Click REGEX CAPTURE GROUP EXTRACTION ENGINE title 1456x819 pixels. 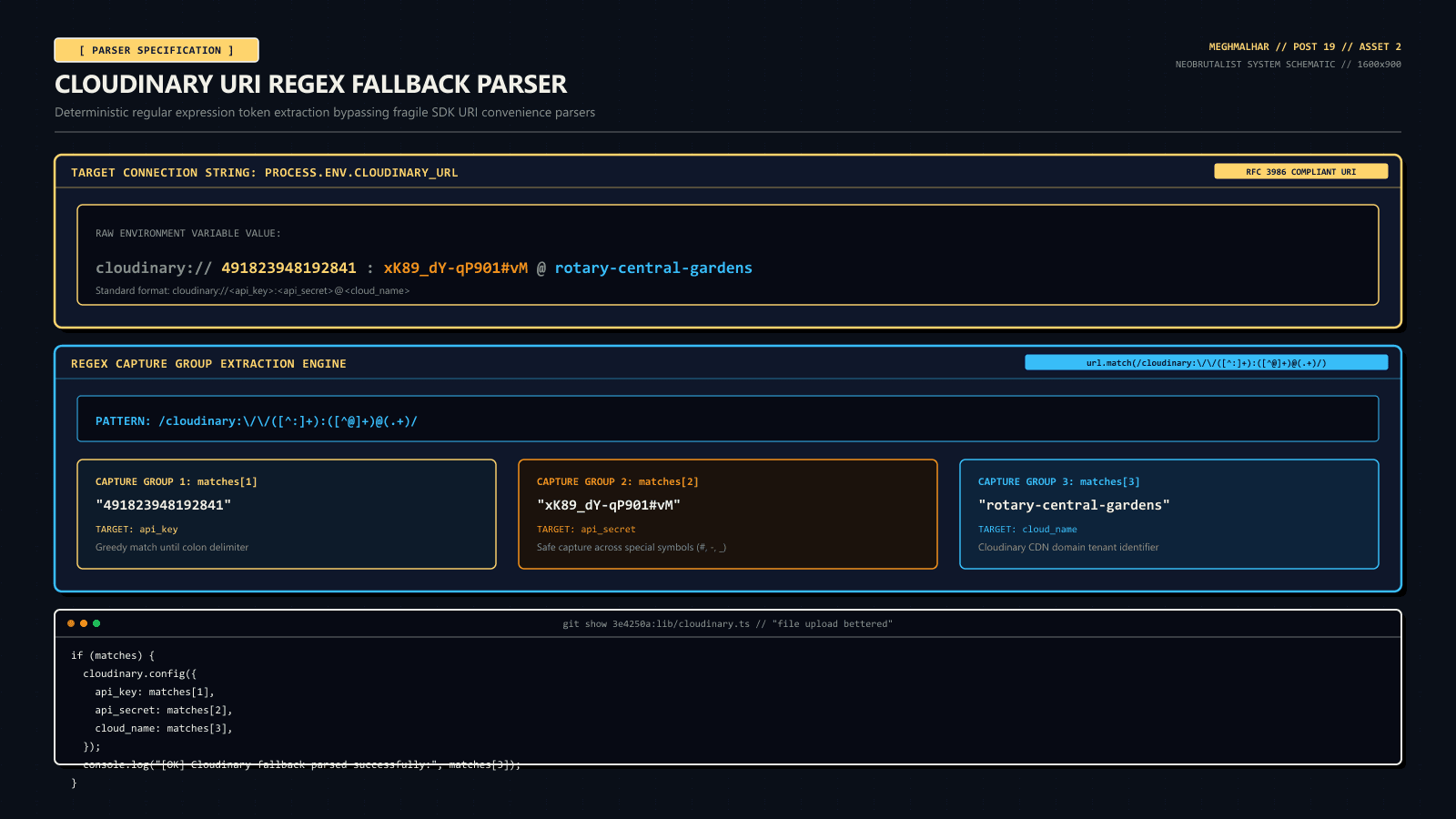(208, 363)
